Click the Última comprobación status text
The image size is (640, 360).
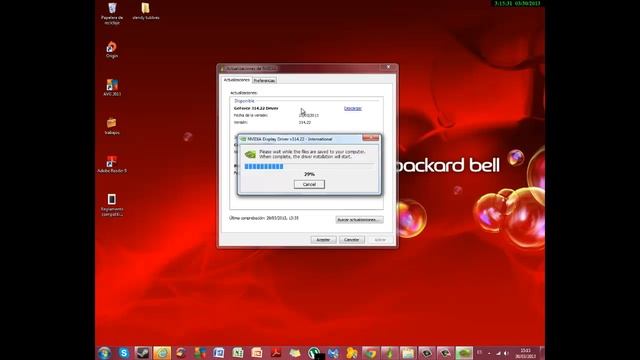pyautogui.click(x=264, y=218)
